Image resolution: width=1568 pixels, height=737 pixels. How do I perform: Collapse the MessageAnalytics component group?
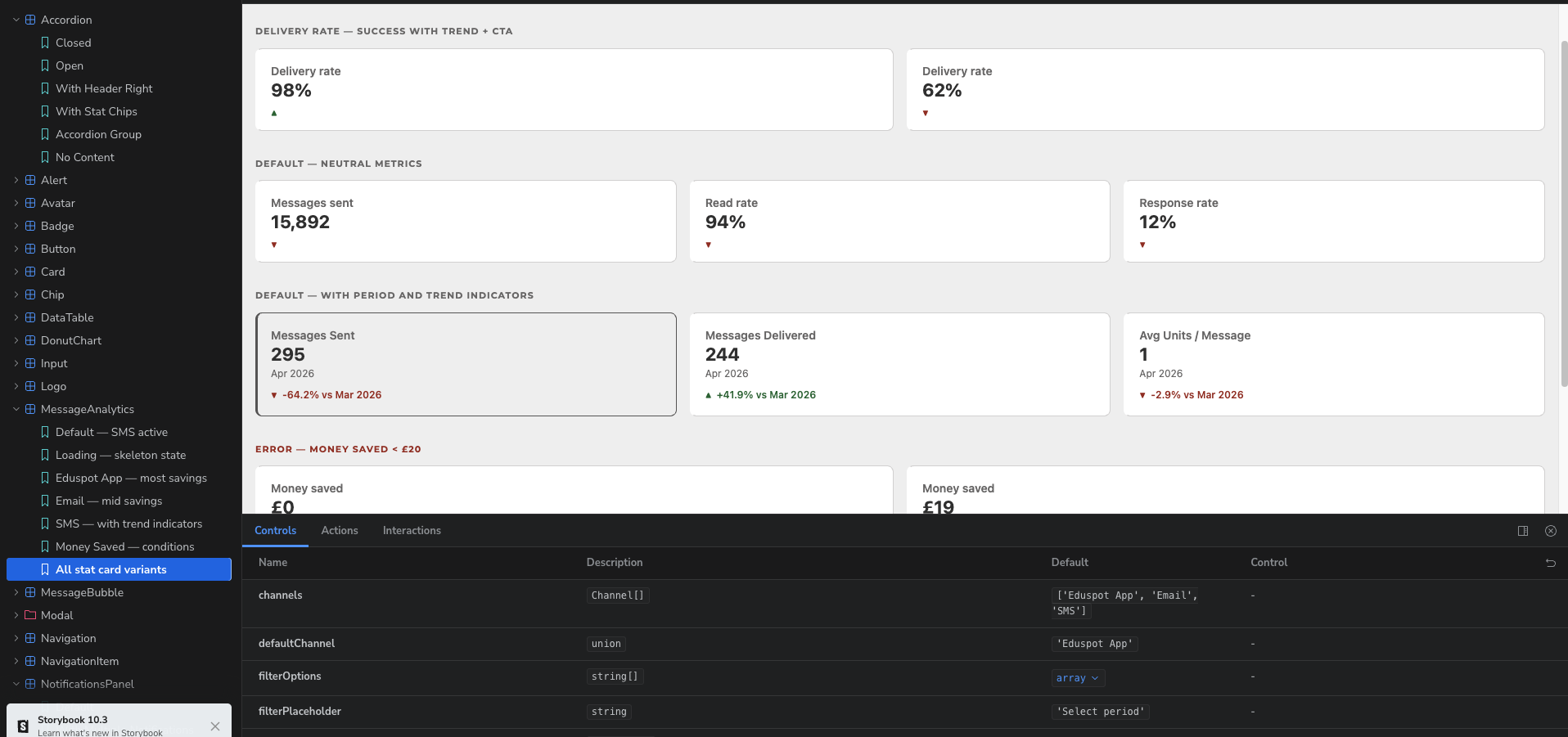coord(16,409)
